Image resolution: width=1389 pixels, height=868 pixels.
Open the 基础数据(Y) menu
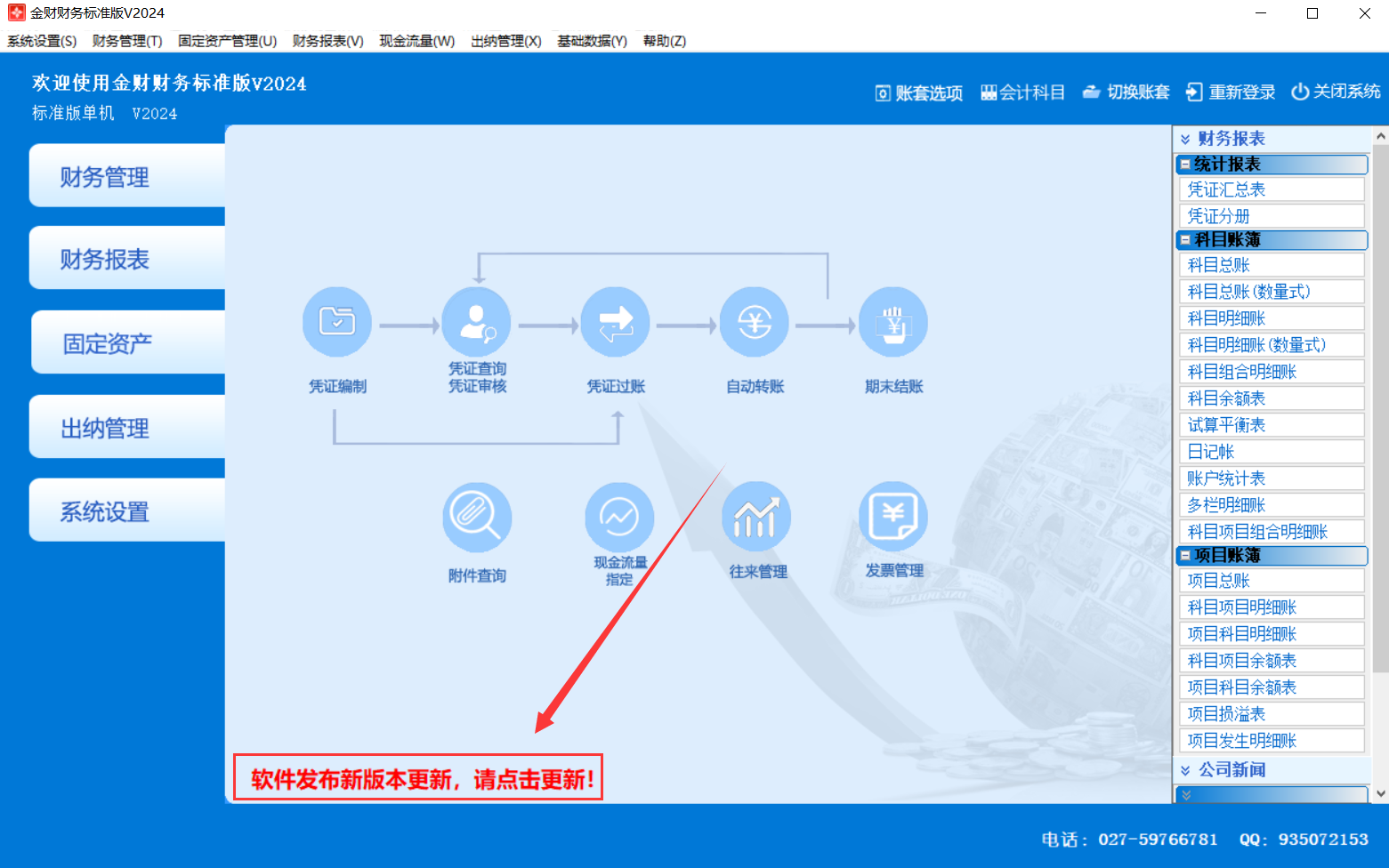coord(592,41)
